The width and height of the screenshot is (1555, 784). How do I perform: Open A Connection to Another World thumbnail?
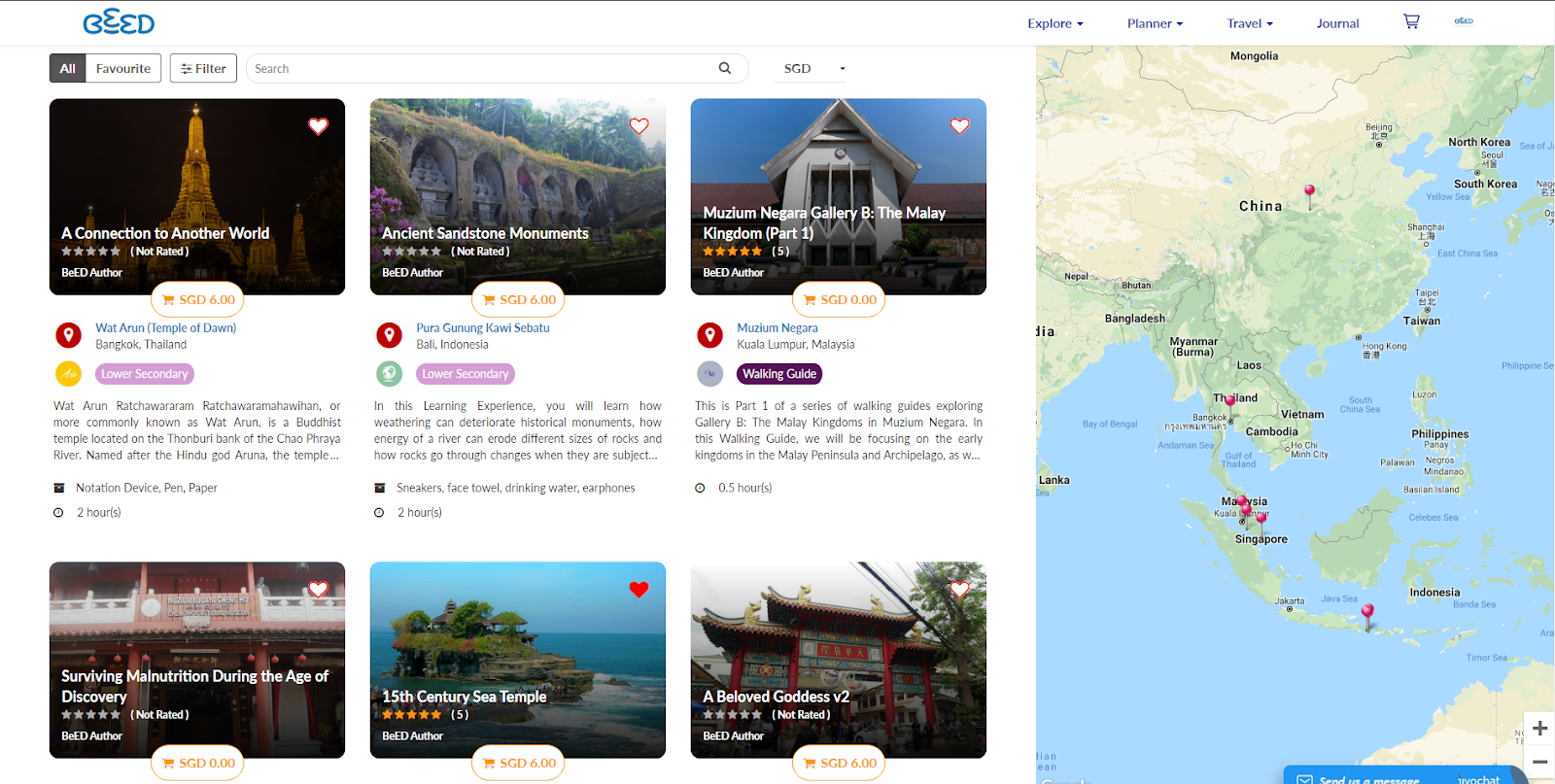coord(197,196)
